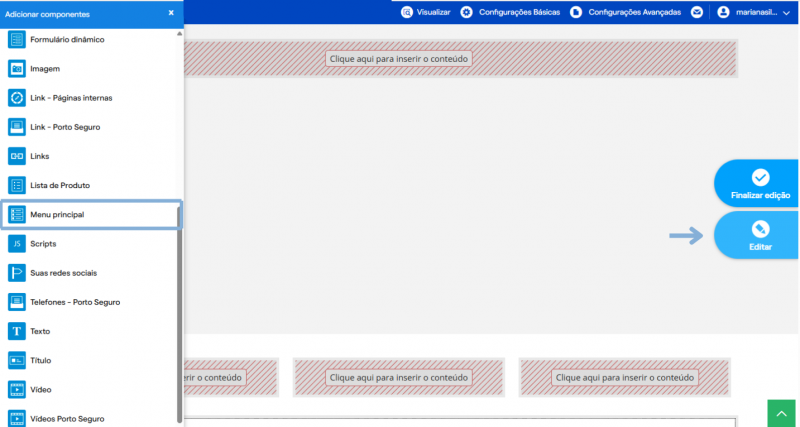Click the 'Formulário dinâmico' label

(67, 39)
